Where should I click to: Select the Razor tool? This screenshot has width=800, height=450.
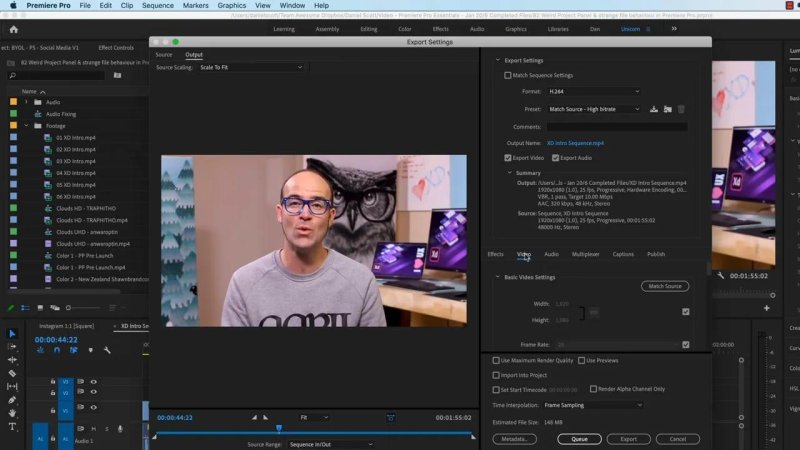click(x=12, y=373)
